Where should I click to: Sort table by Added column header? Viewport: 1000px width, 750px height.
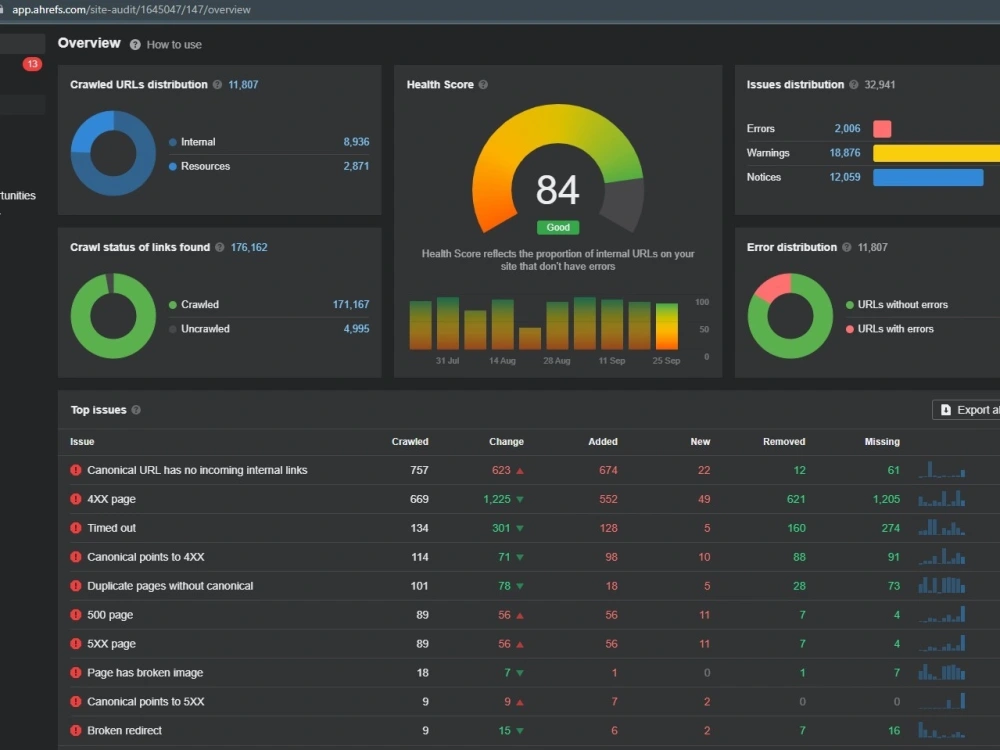(x=603, y=441)
